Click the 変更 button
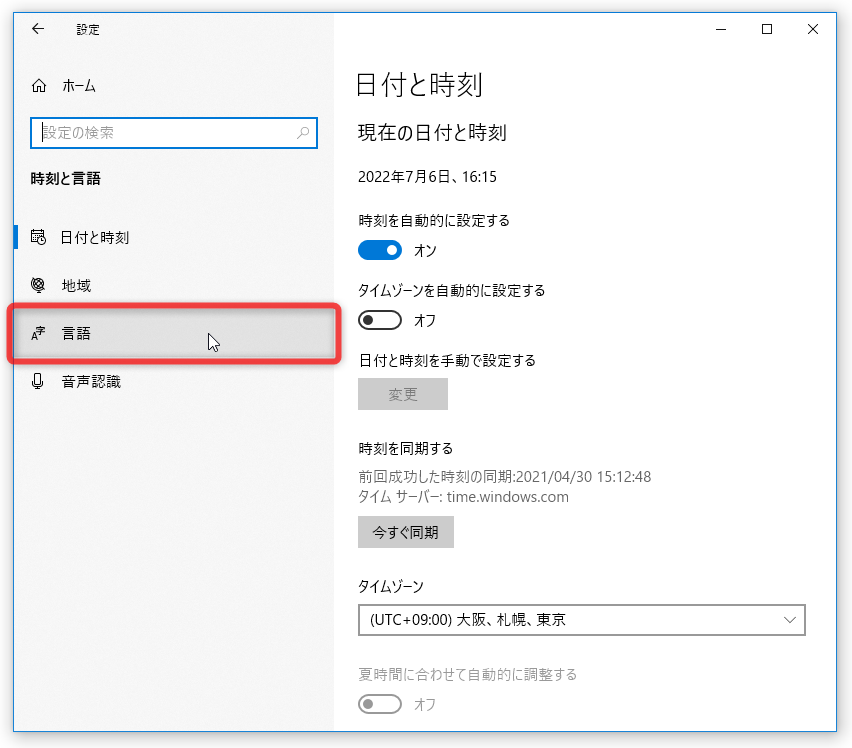This screenshot has height=748, width=852. [x=403, y=394]
